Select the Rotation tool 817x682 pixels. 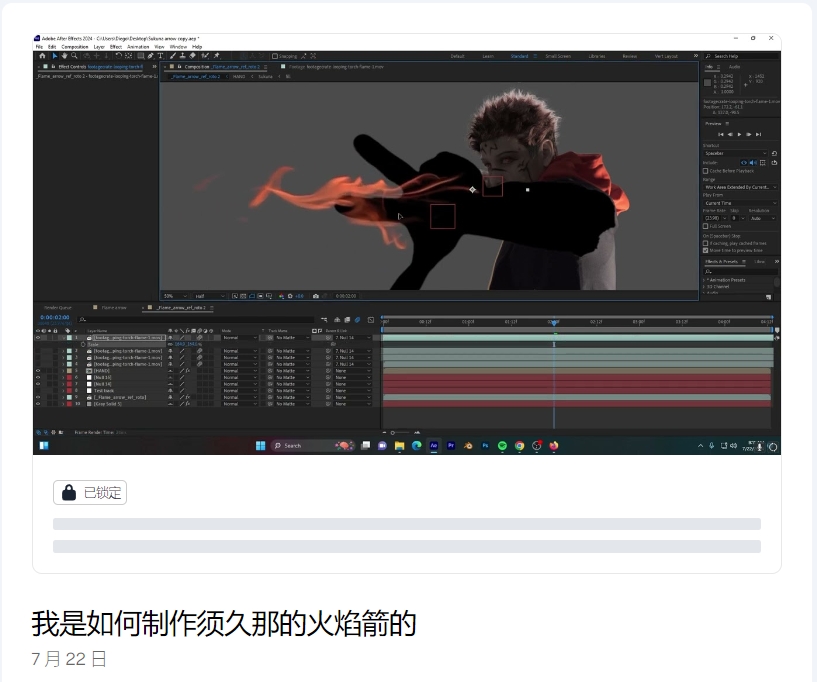119,56
